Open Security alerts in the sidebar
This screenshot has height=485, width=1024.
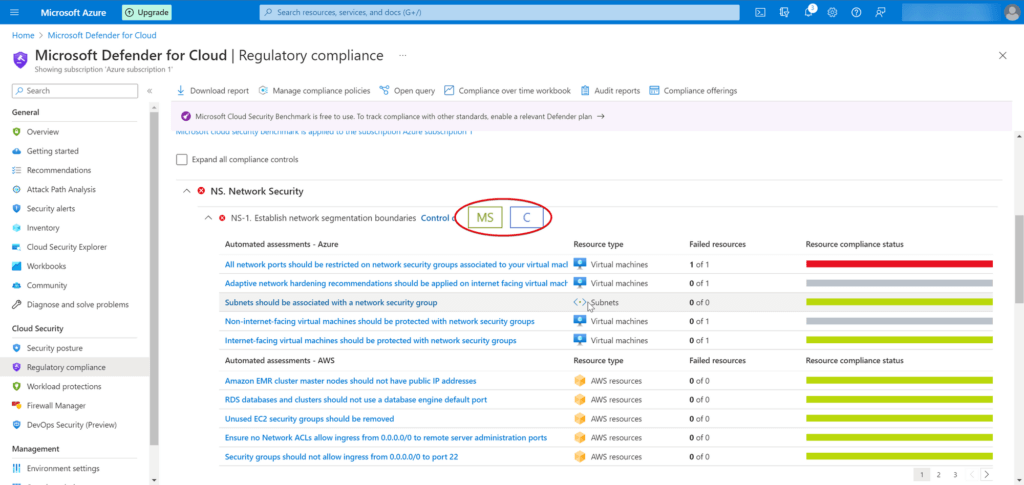[x=50, y=209]
